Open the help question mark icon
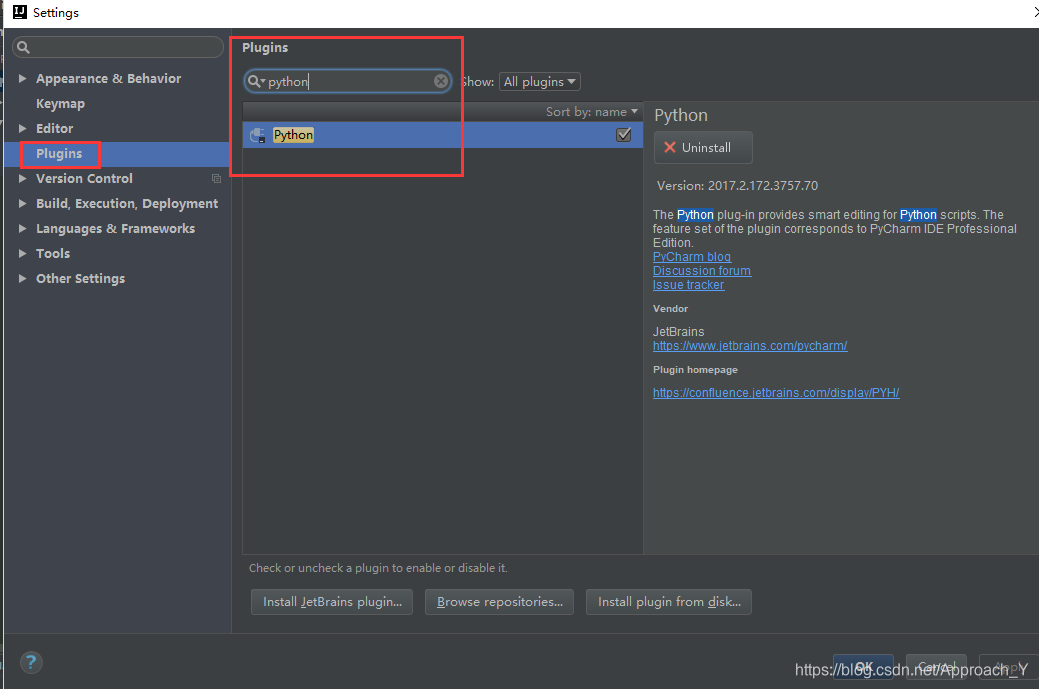The image size is (1039, 689). (x=31, y=662)
